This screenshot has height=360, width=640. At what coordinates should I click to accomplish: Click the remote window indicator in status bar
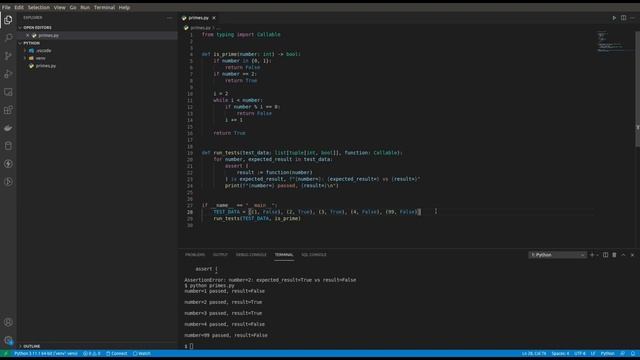5,353
